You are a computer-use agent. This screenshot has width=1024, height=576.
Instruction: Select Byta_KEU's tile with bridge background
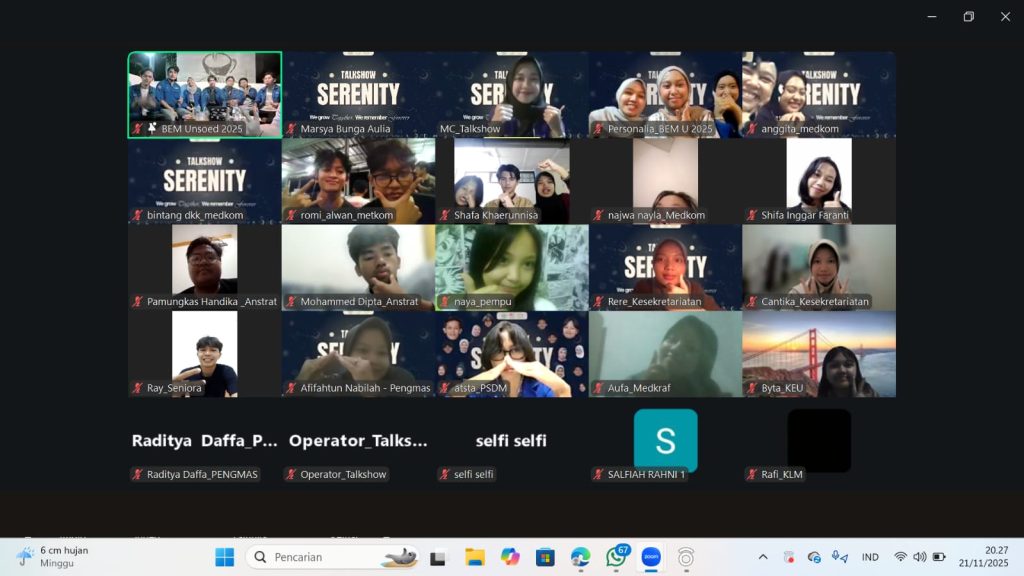tap(819, 354)
